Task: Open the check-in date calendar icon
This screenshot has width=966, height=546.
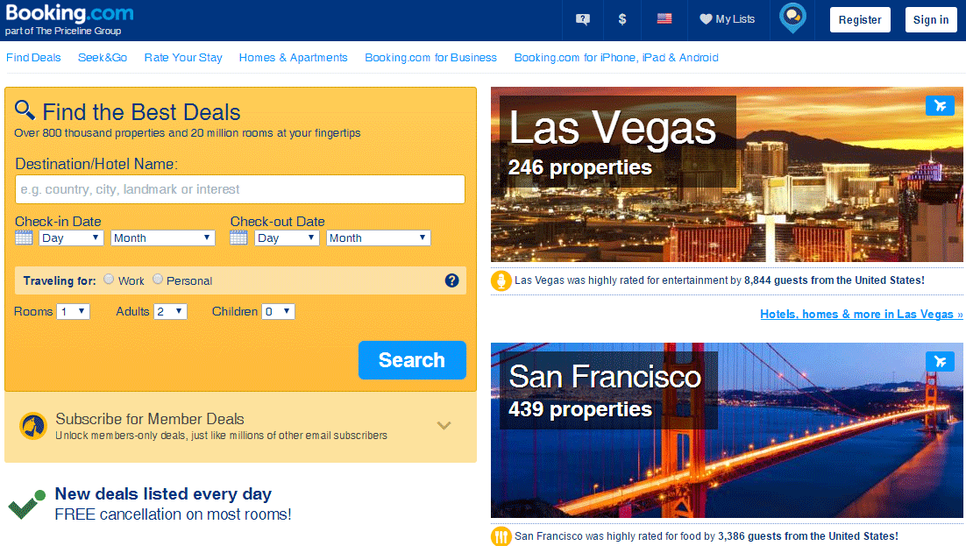Action: [24, 238]
